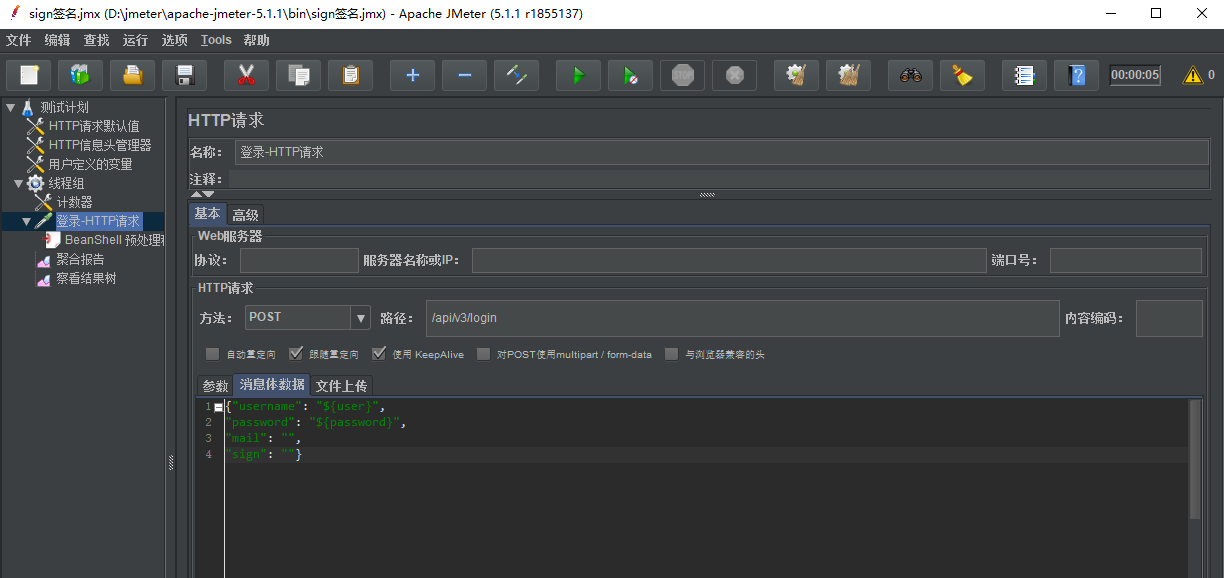1224x578 pixels.
Task: Click the elapsed time display 00:00:05
Action: click(x=1135, y=75)
